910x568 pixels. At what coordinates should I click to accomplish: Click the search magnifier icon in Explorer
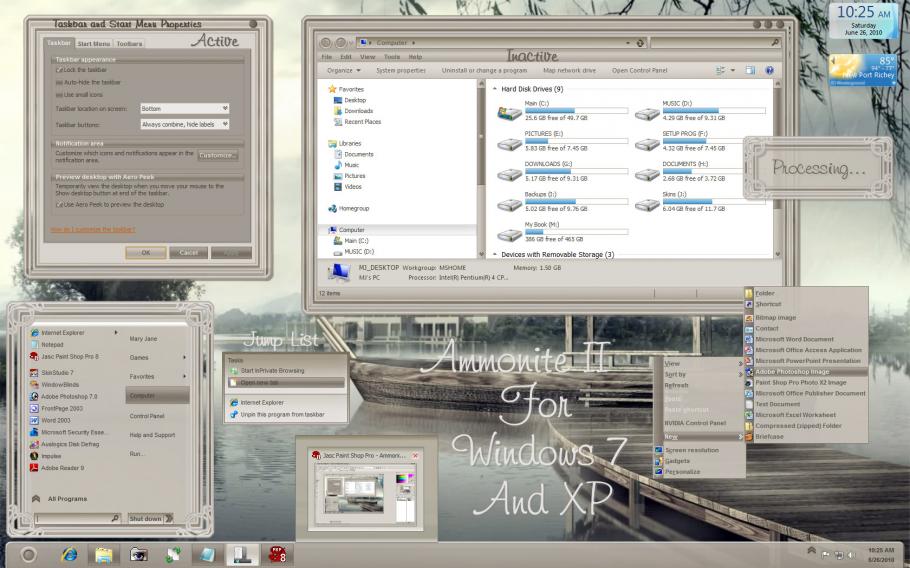775,43
